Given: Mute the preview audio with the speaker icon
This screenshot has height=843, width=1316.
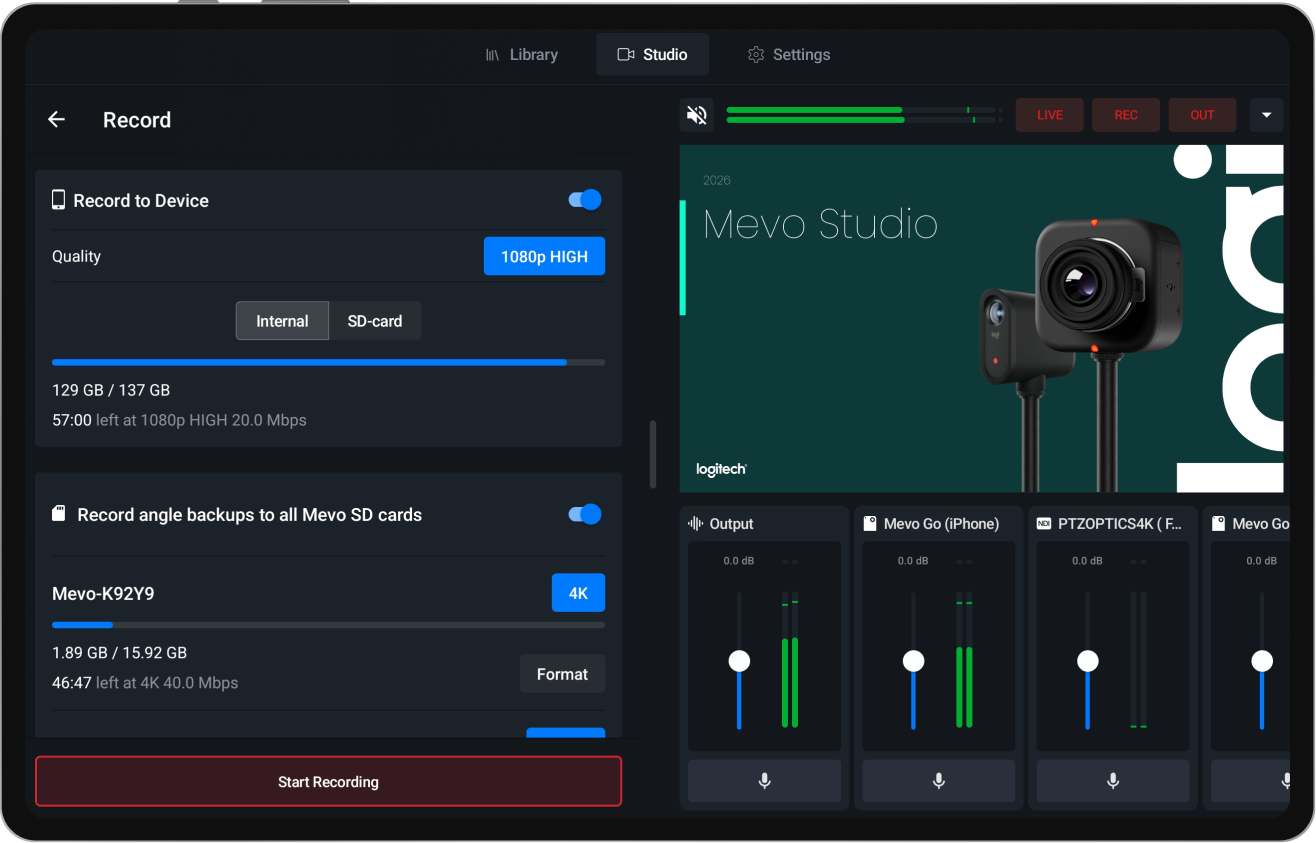Looking at the screenshot, I should click(x=696, y=114).
